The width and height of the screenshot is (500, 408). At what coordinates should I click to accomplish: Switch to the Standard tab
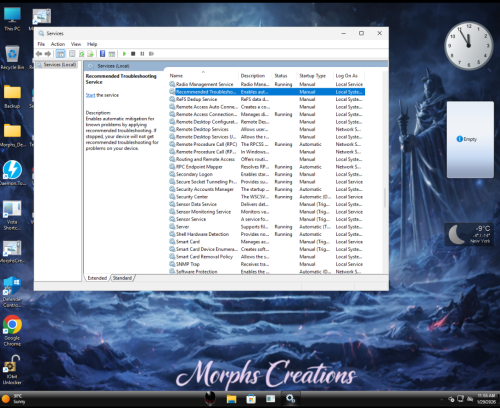click(122, 278)
